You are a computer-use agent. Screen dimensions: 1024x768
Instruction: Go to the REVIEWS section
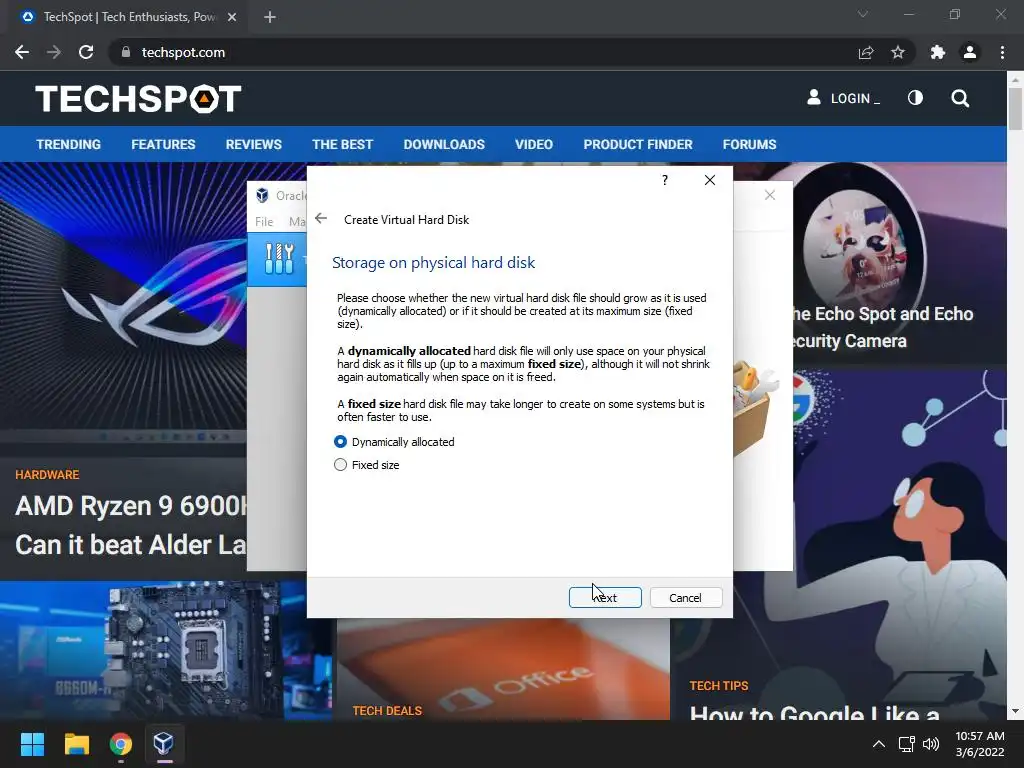(x=253, y=144)
